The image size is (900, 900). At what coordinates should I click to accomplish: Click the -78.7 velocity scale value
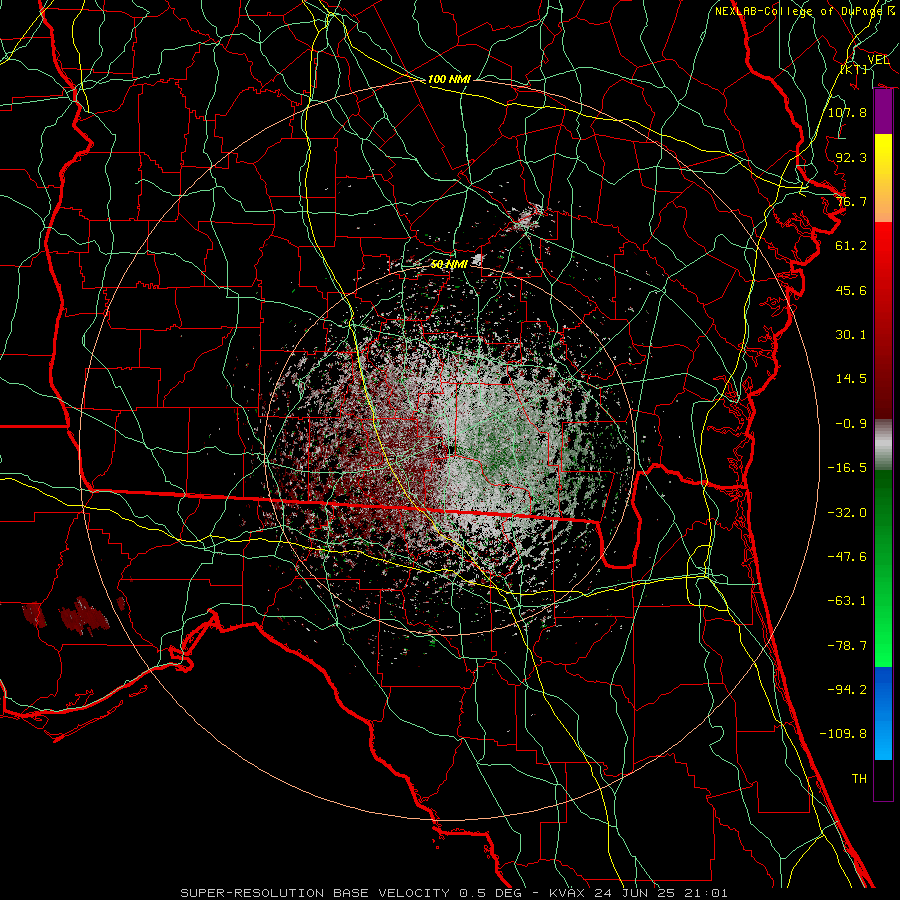coord(847,646)
